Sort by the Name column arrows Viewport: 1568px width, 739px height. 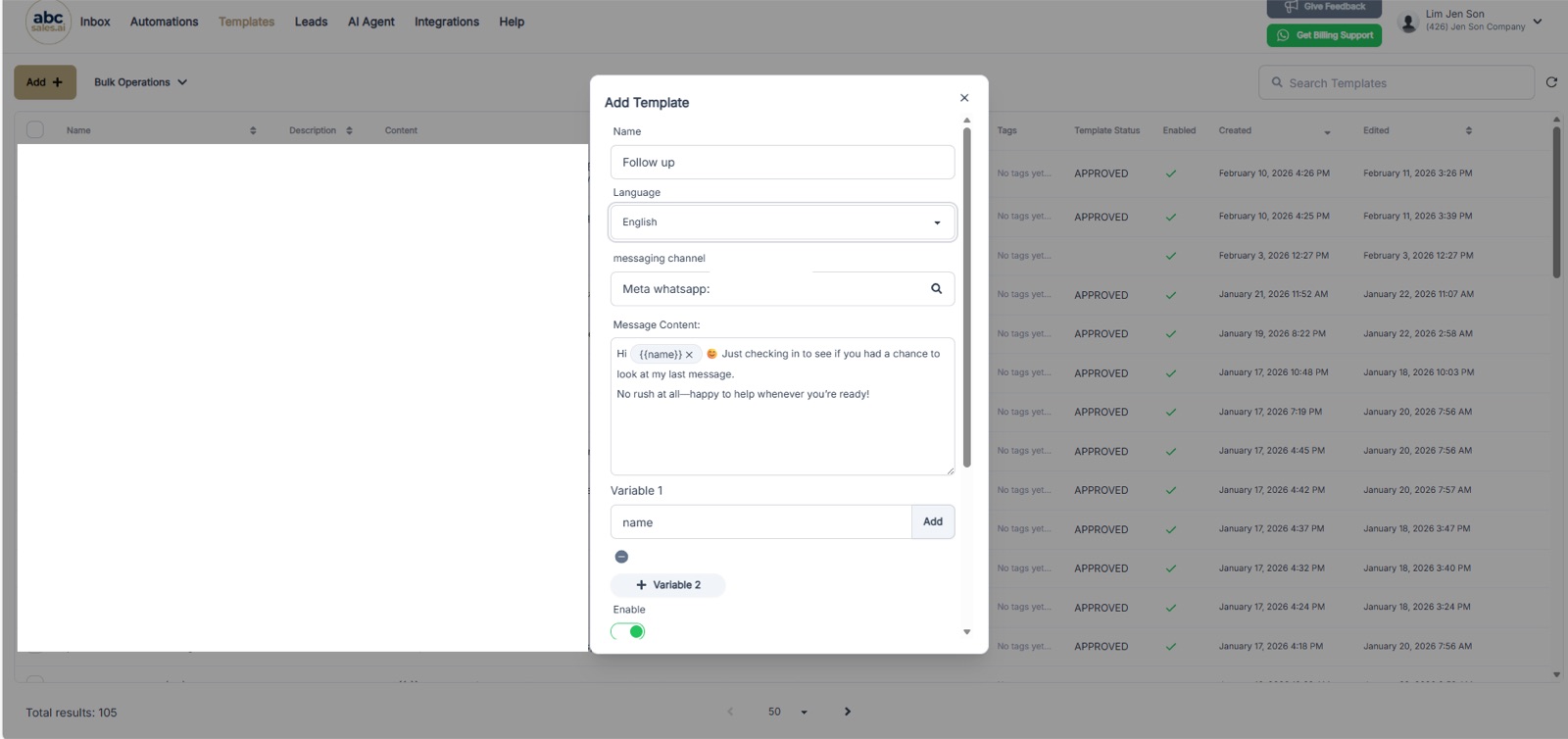253,130
